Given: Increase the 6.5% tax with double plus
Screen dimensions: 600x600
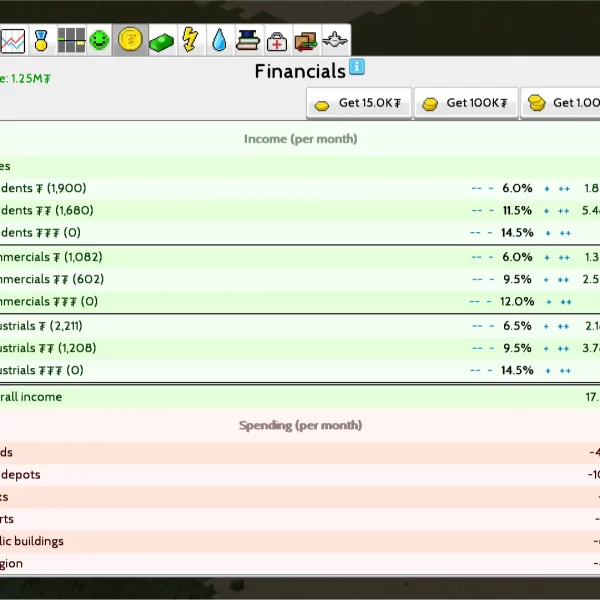Looking at the screenshot, I should click(x=564, y=326).
